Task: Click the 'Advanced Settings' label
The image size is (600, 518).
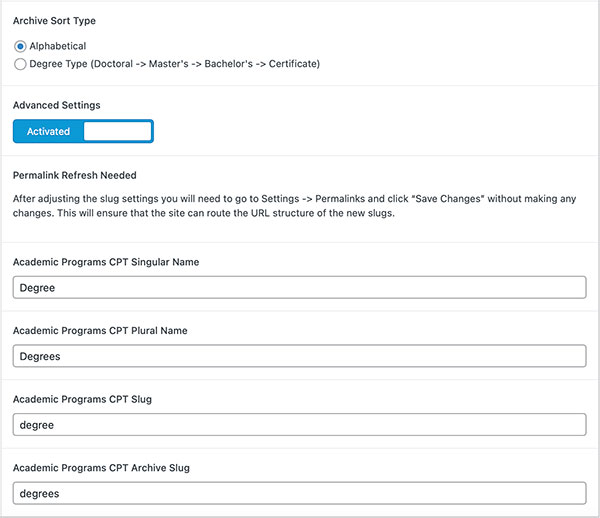Action: [x=57, y=105]
